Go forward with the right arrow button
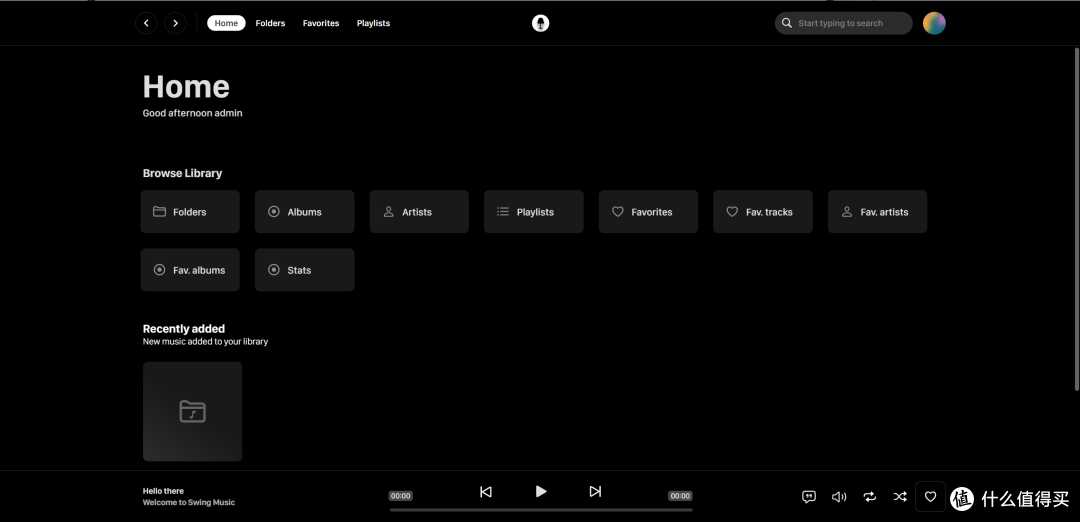The image size is (1080, 522). coord(176,23)
